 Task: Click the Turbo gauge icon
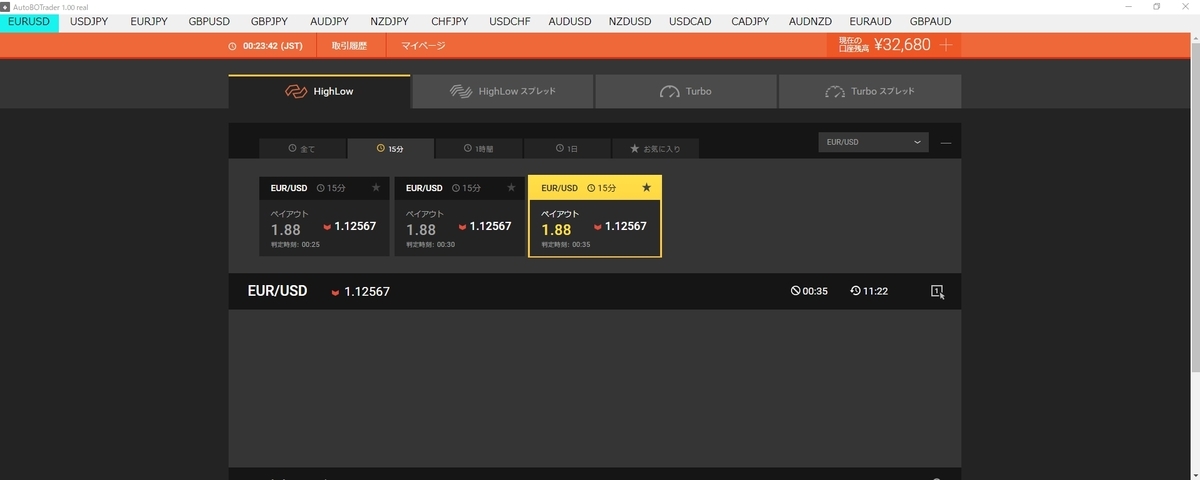coord(669,92)
